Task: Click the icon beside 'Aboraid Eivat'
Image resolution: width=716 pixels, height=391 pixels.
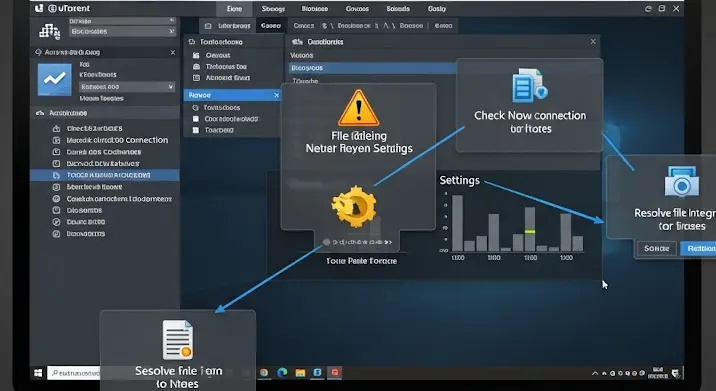Action: (196, 78)
